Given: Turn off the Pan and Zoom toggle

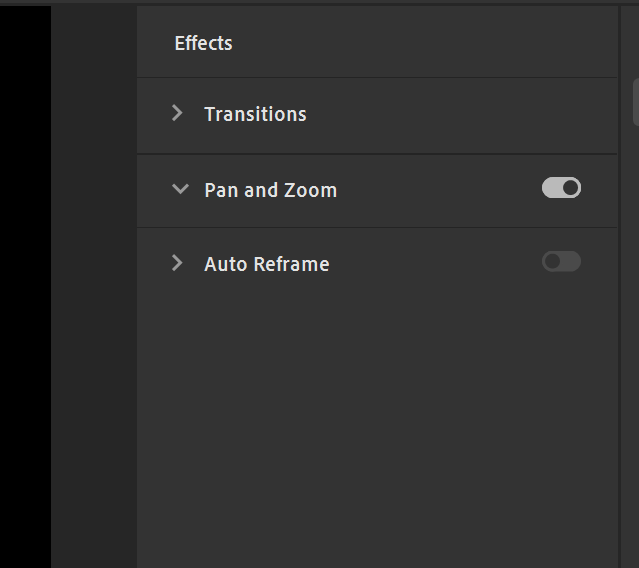Looking at the screenshot, I should (561, 188).
